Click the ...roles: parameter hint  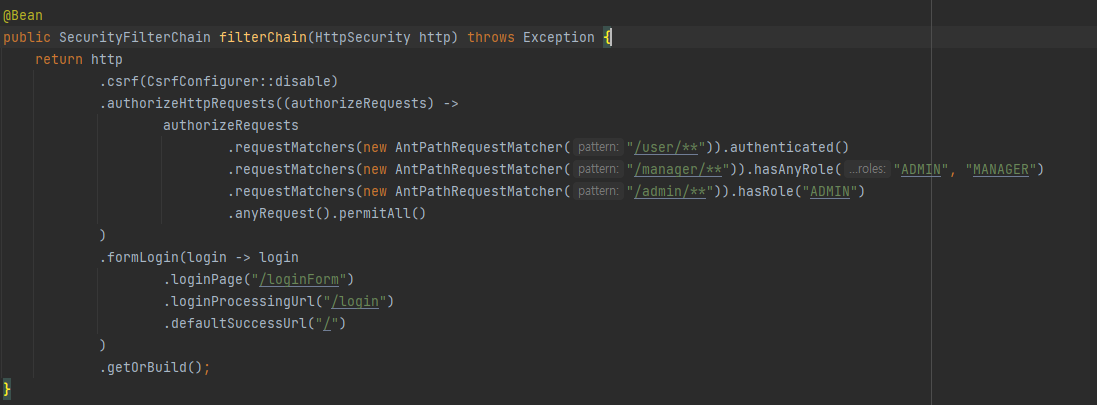(x=867, y=169)
